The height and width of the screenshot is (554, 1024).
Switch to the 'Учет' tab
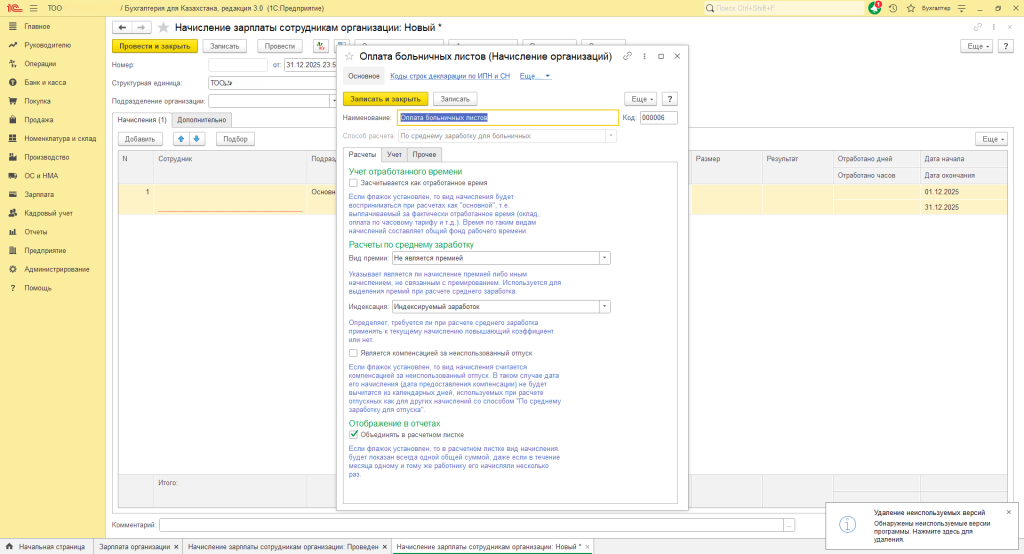point(395,154)
